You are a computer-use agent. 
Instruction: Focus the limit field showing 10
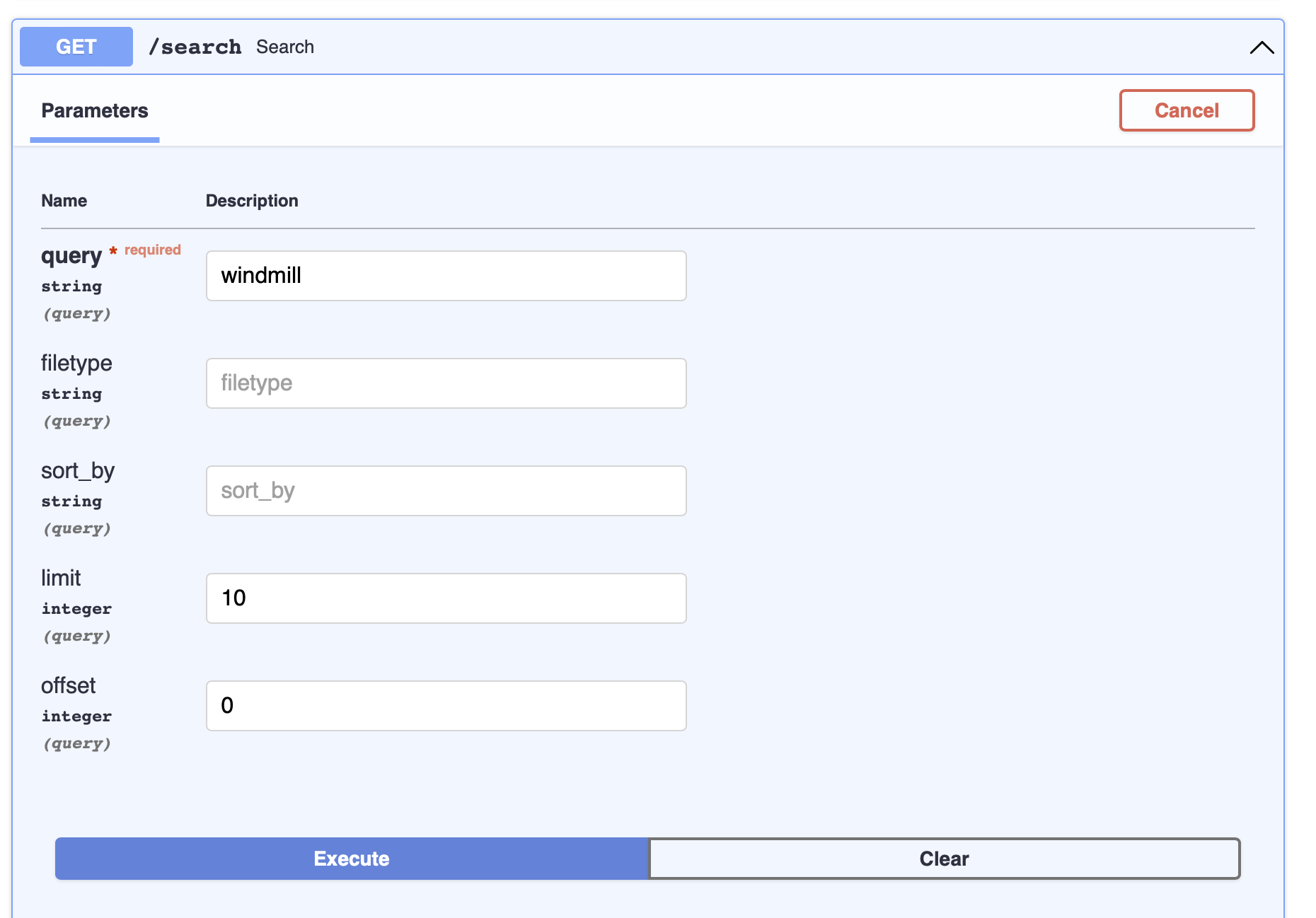point(446,598)
